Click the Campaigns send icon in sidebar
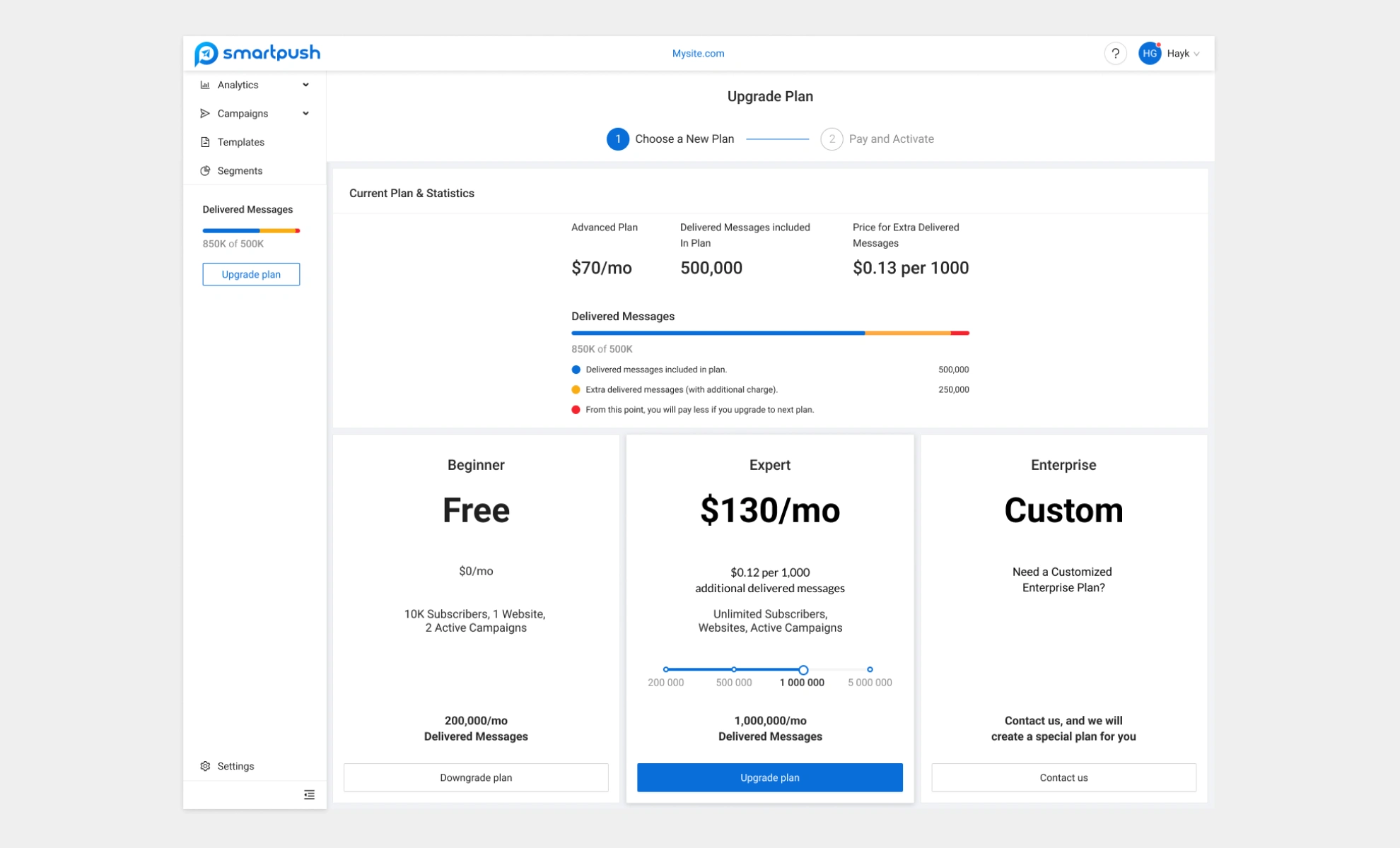The width and height of the screenshot is (1400, 848). [205, 113]
